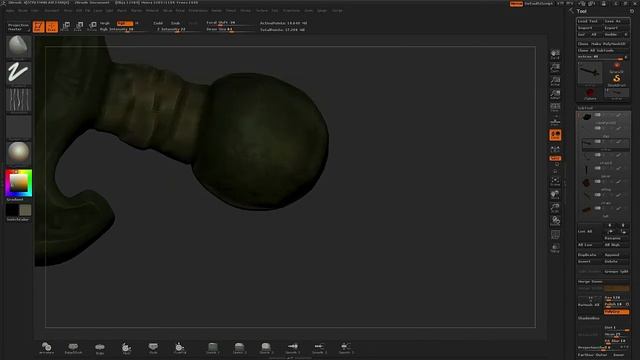Viewport: 640px width, 360px height.
Task: Toggle the orange Rgb paint mode
Action: (124, 23)
